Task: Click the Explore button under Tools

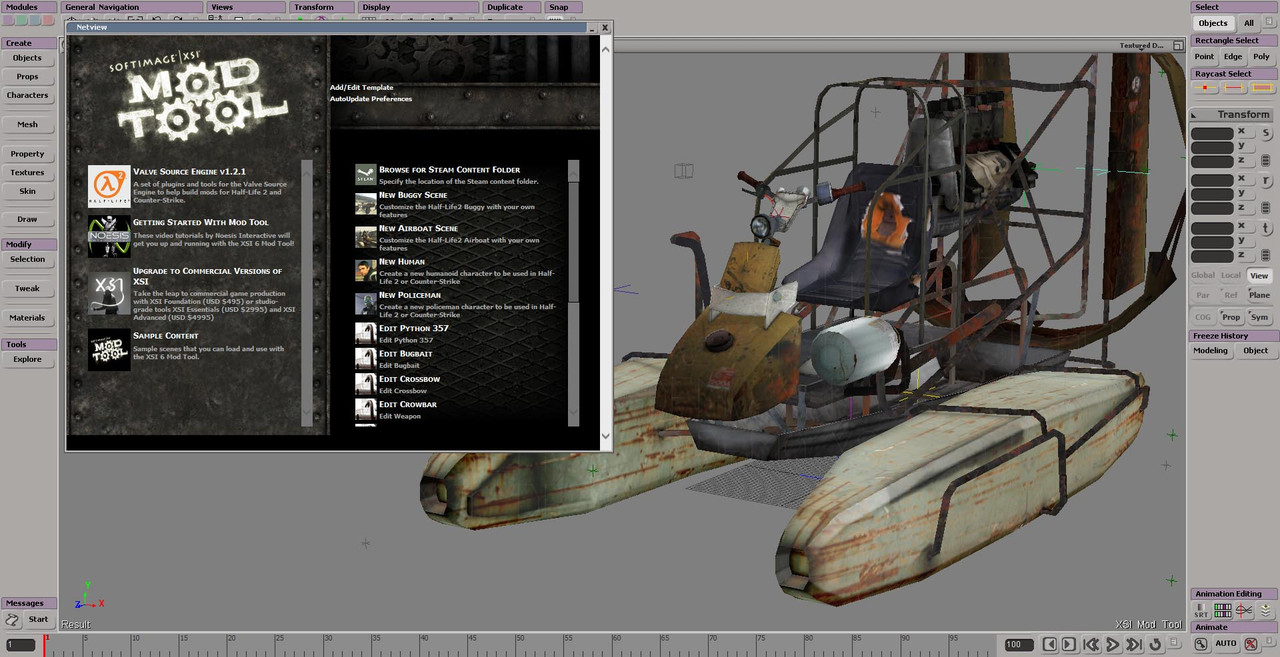Action: [28, 360]
